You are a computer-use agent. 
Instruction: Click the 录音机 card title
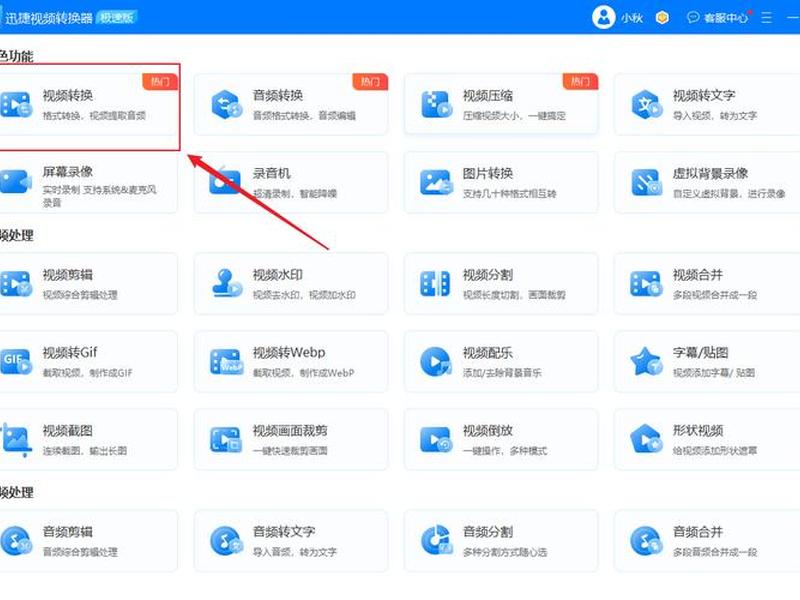(x=272, y=173)
